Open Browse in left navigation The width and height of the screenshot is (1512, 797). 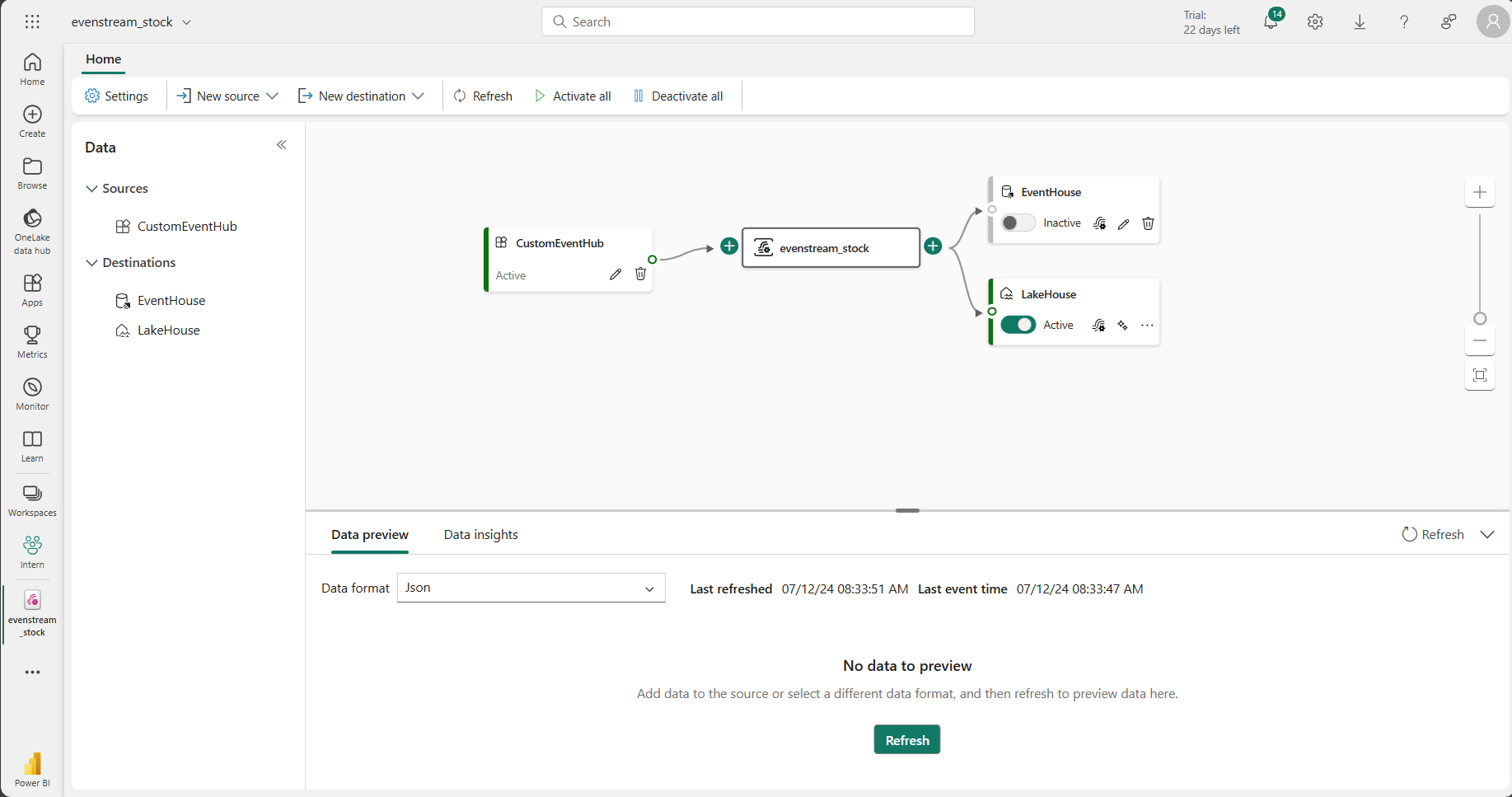(32, 173)
